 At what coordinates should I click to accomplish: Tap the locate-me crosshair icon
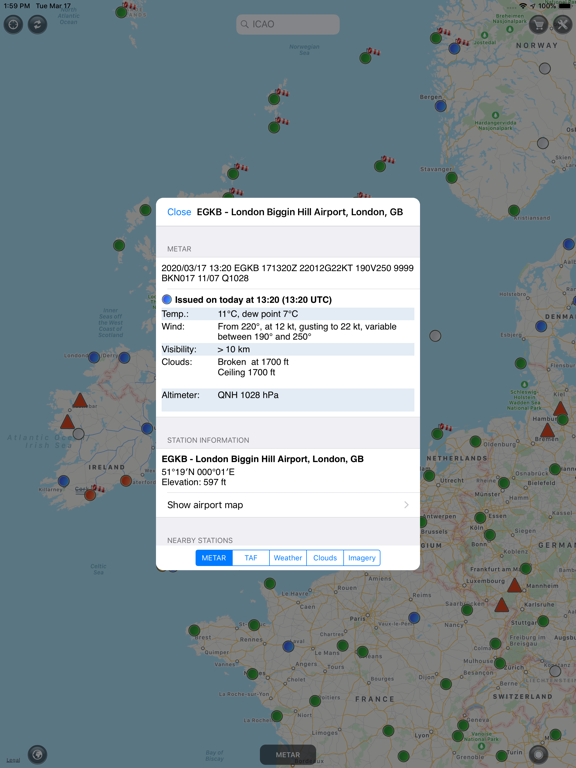point(13,24)
